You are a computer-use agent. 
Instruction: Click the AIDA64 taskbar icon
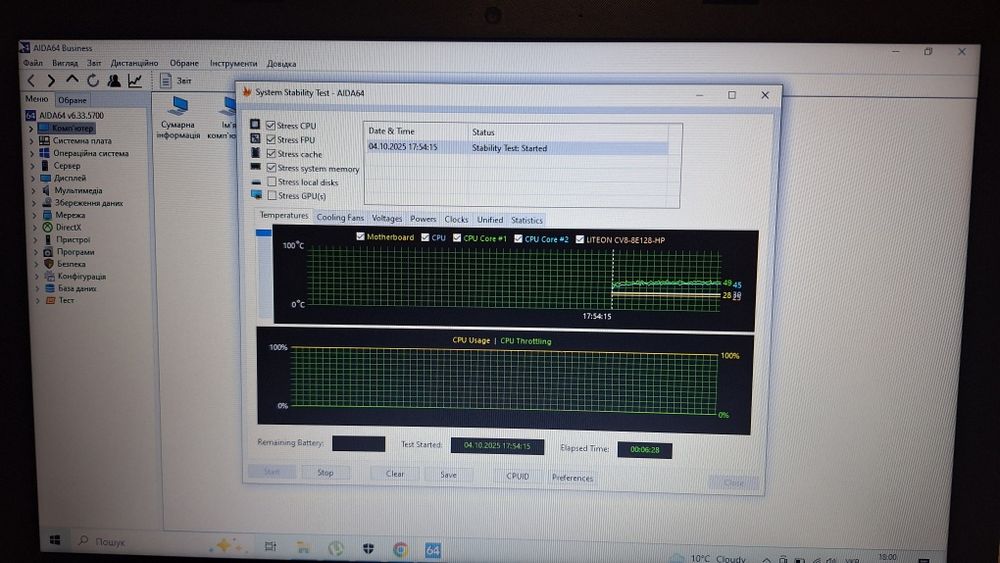pyautogui.click(x=432, y=550)
